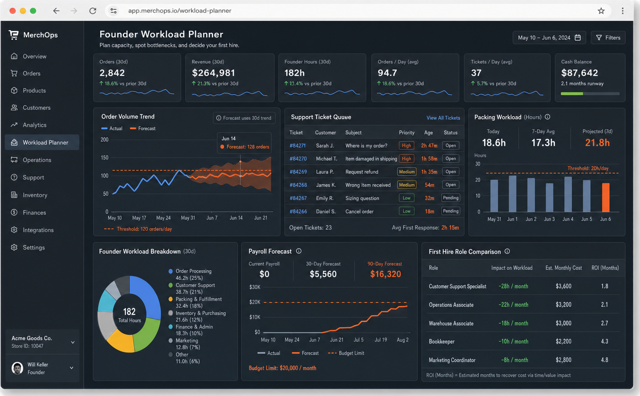Image resolution: width=640 pixels, height=396 pixels.
Task: Click Will Keller's avatar photo
Action: [x=17, y=368]
